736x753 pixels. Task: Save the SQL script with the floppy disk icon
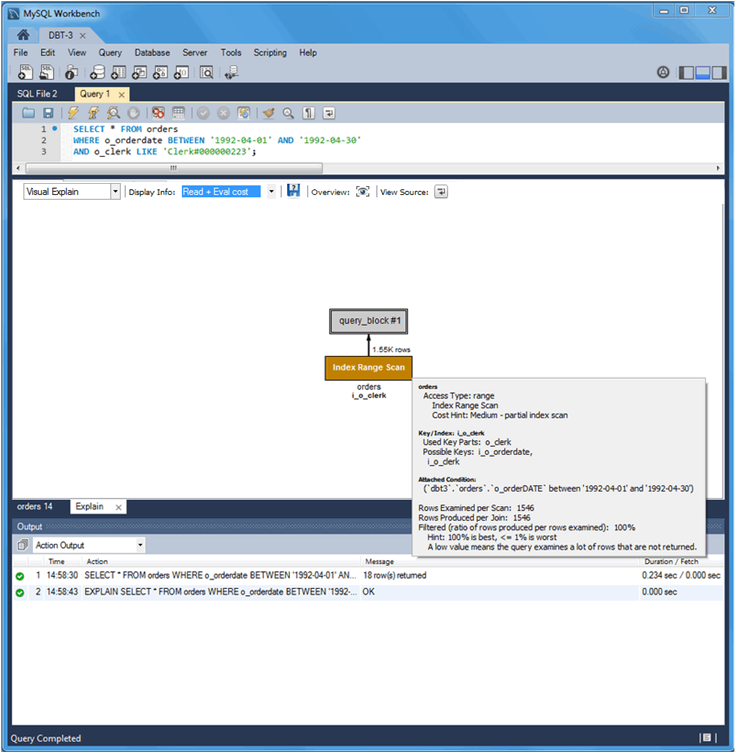pos(48,113)
